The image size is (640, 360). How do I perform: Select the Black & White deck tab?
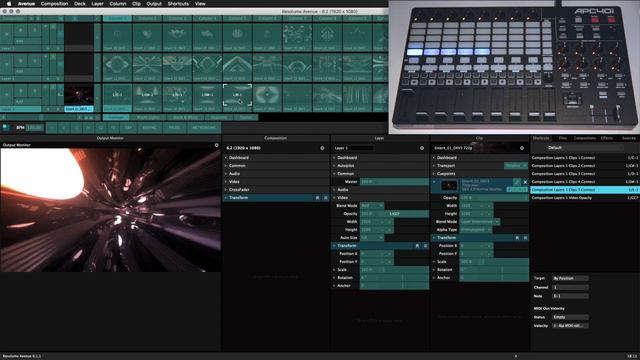click(185, 118)
